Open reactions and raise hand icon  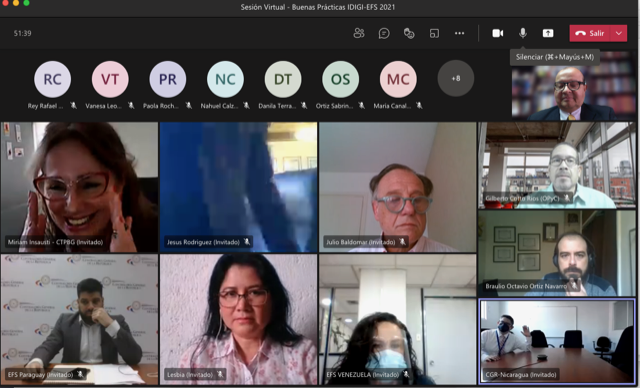[x=409, y=33]
